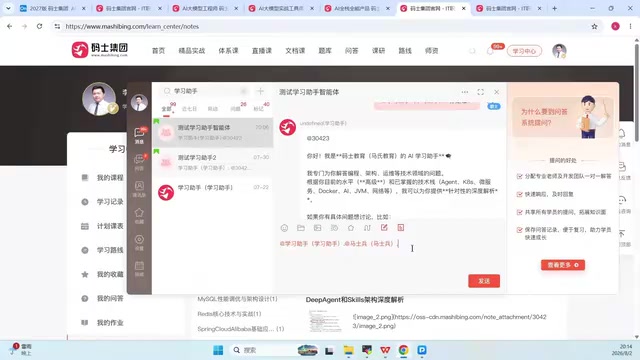Screen dimensions: 640x360
Task: Click the pentagon-shaped icon in message toolbar
Action: point(351,228)
